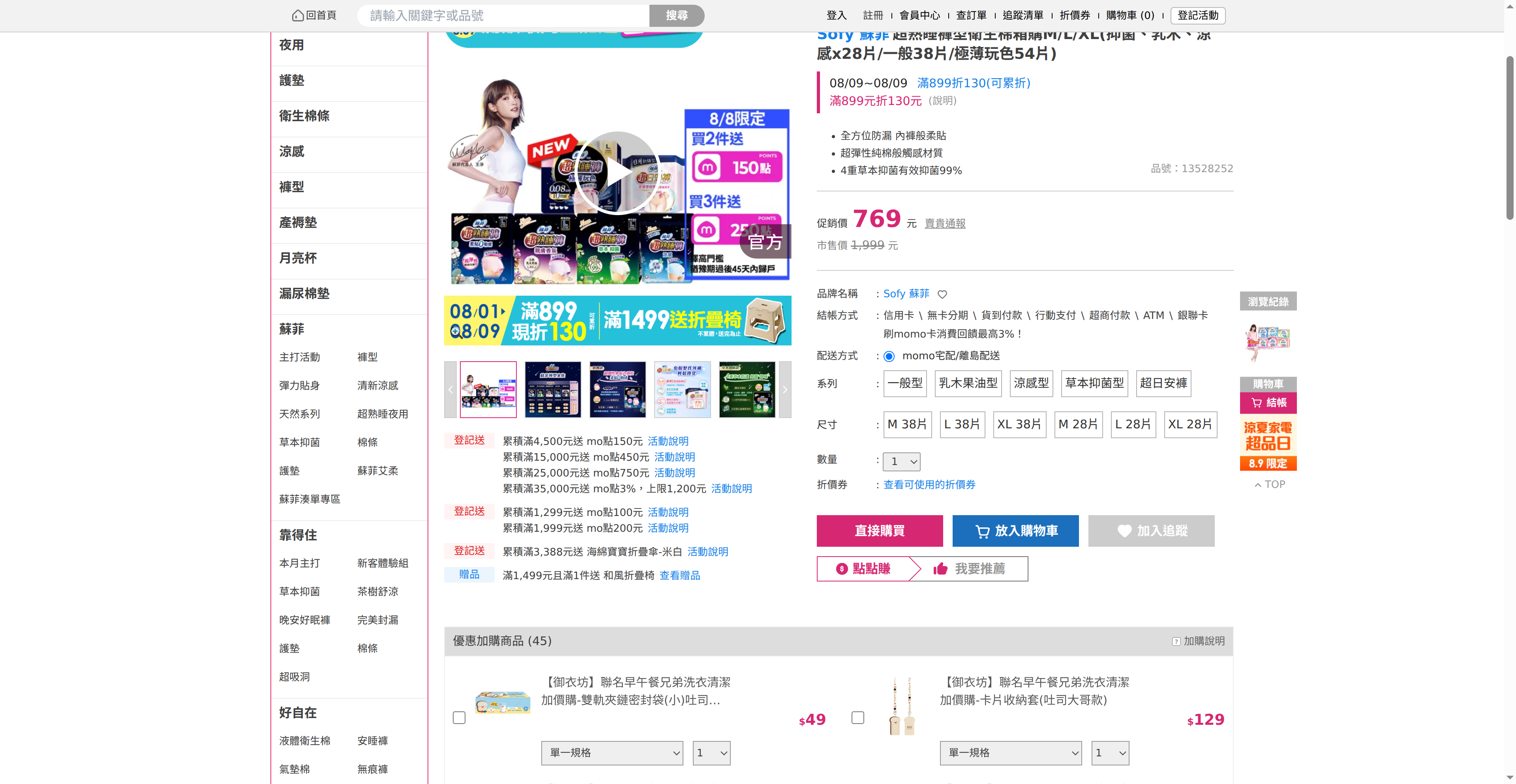Viewport: 1516px width, 784px height.
Task: Open the 數量 quantity dropdown
Action: (x=902, y=462)
